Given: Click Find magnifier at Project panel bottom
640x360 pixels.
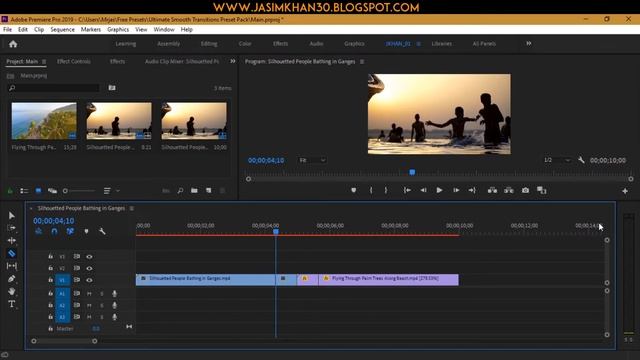Looking at the screenshot, I should [180, 191].
